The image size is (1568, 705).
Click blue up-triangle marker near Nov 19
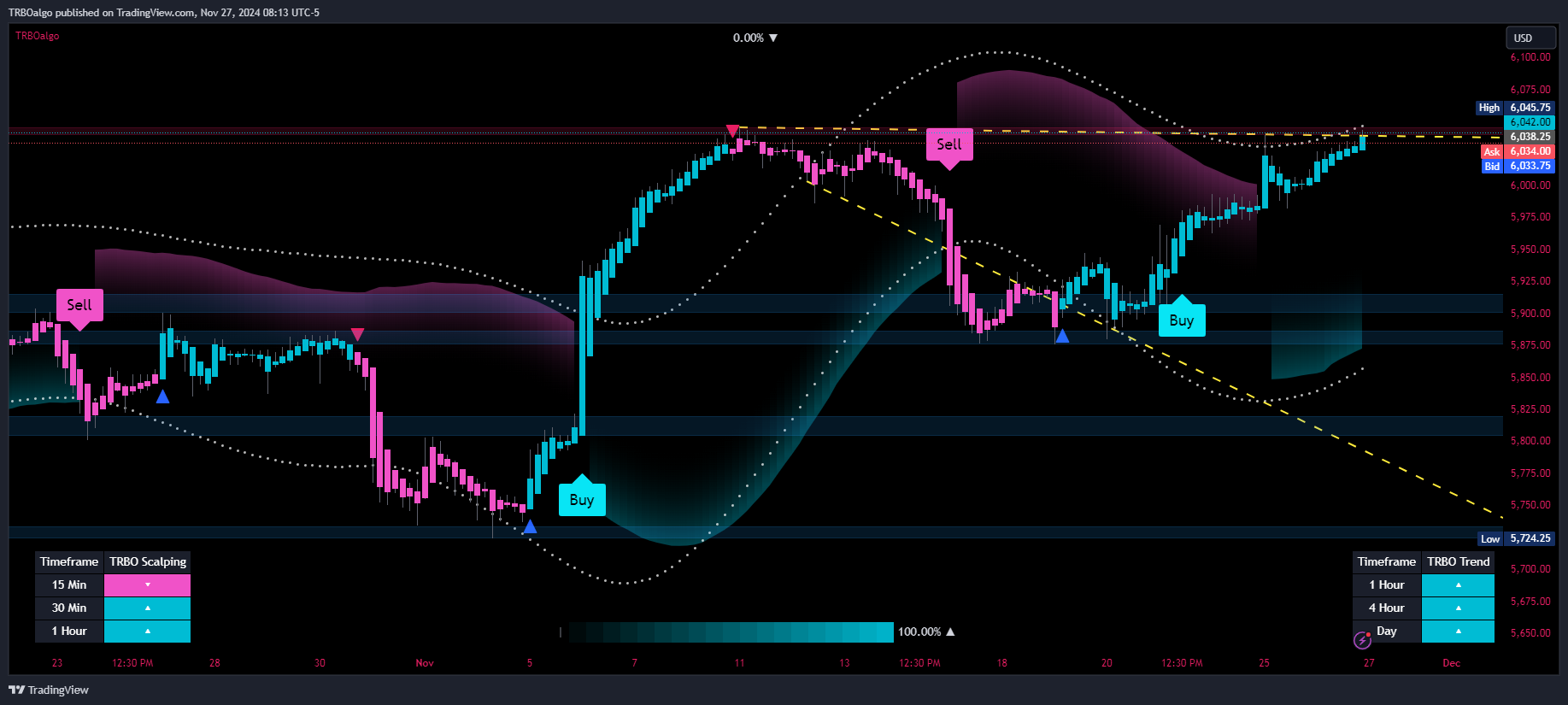coord(1062,336)
